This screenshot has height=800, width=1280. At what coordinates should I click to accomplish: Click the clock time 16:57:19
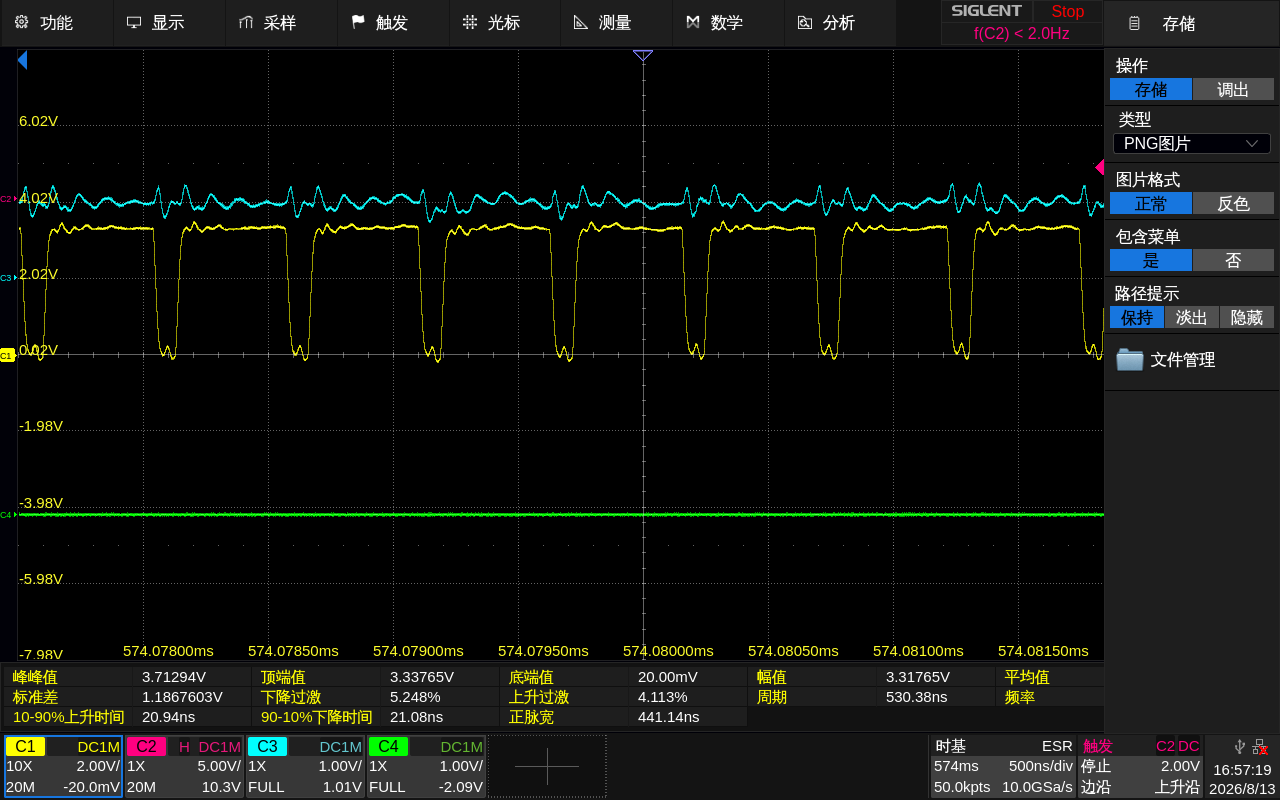[x=1242, y=770]
